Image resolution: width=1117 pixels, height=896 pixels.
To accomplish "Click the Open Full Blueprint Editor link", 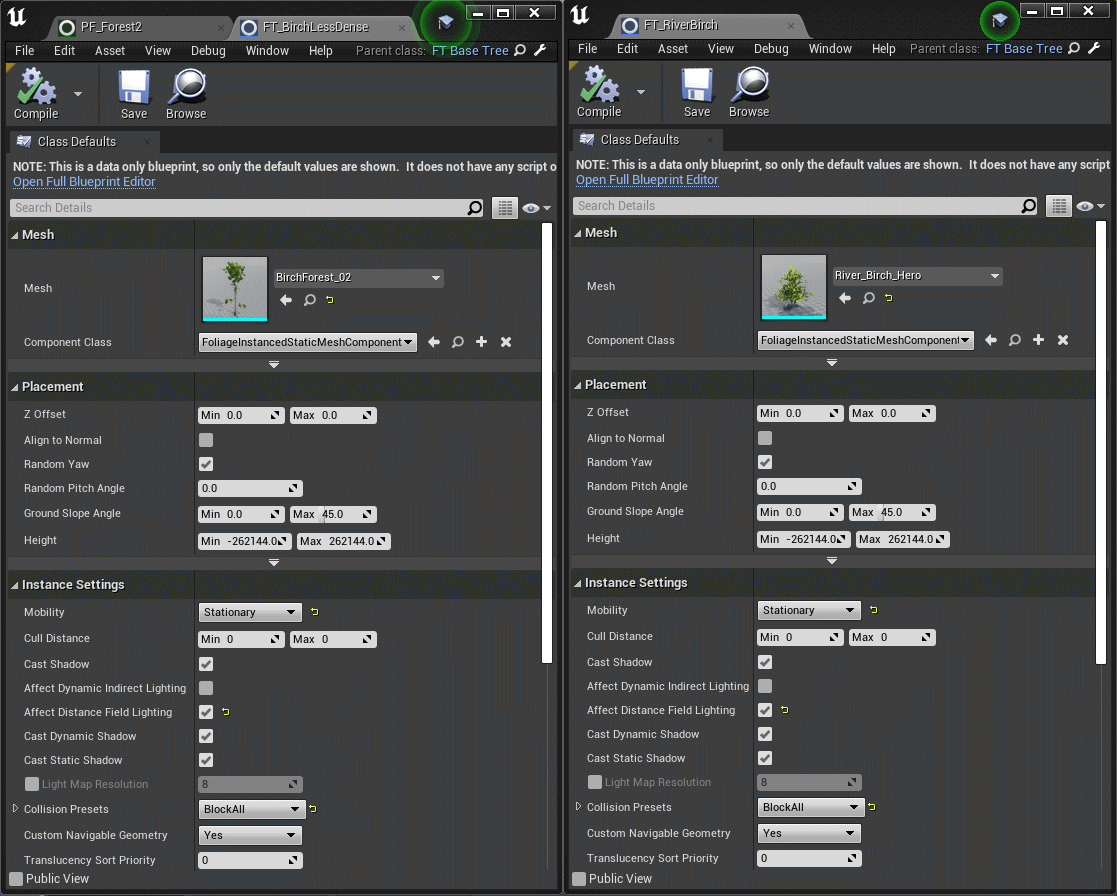I will click(x=83, y=182).
